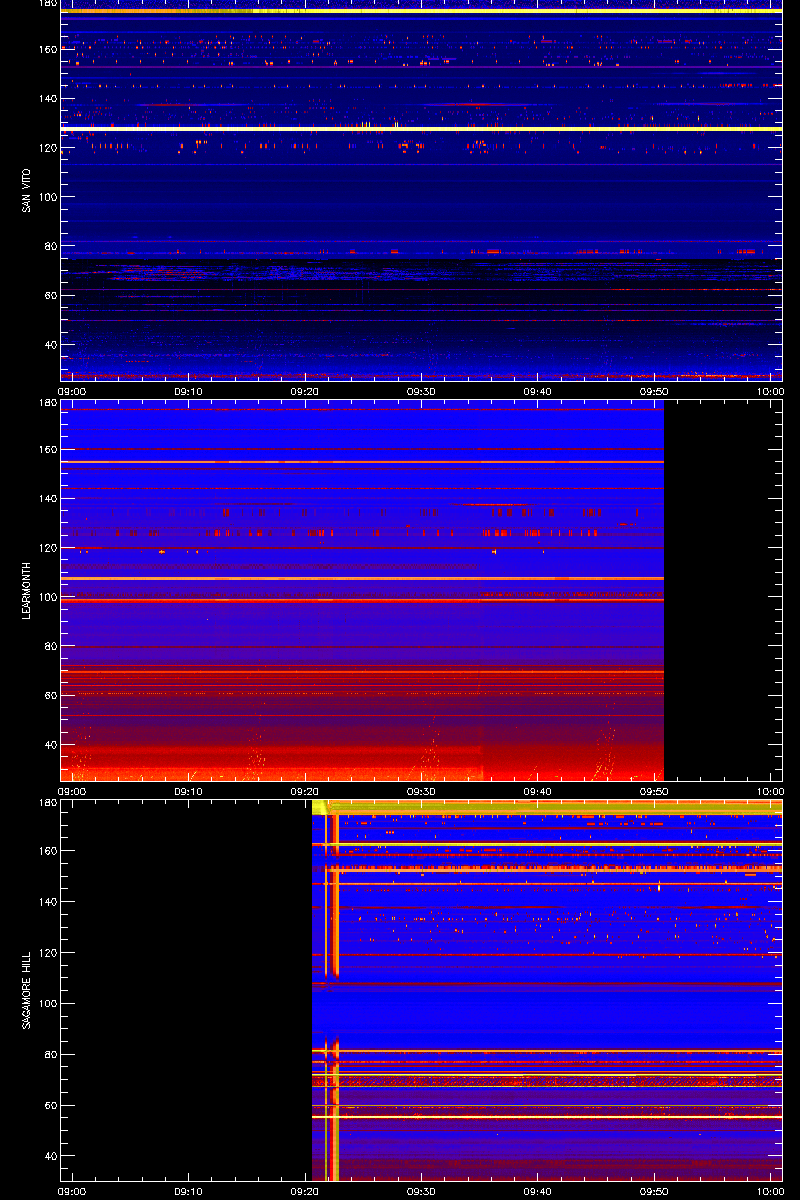This screenshot has height=1200, width=800.
Task: Click the SAGAMORE HILL axis label
Action: tap(27, 990)
